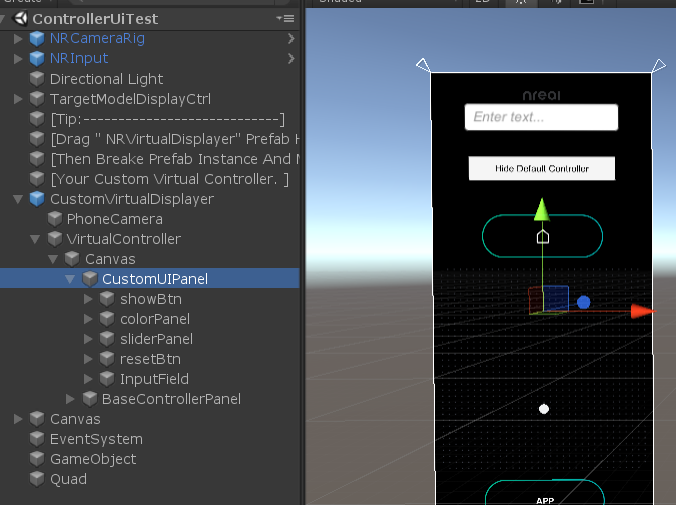Select the [Then Breake Prefab Instance row
676x505 pixels.
(x=150, y=159)
